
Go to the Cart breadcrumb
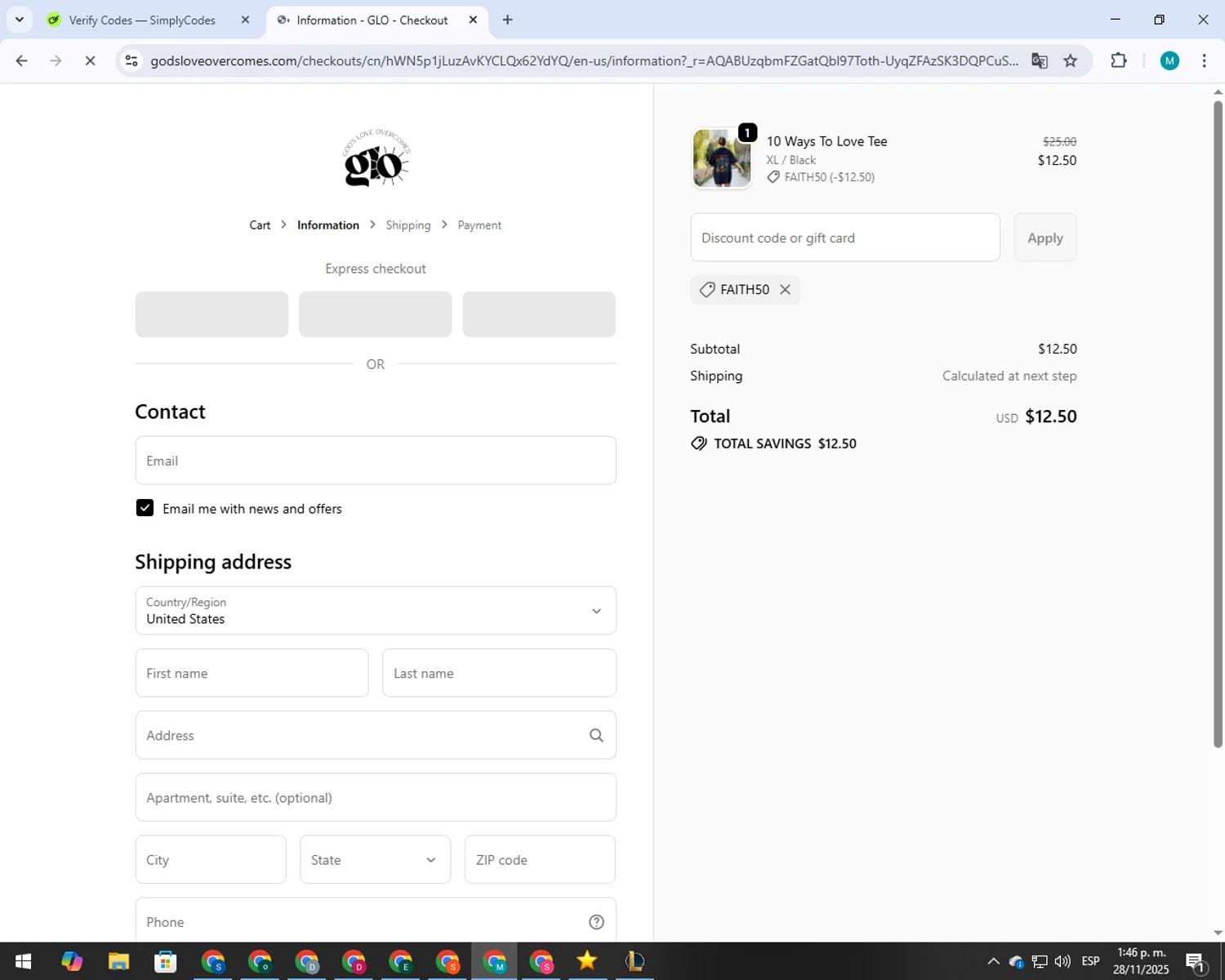click(x=260, y=225)
